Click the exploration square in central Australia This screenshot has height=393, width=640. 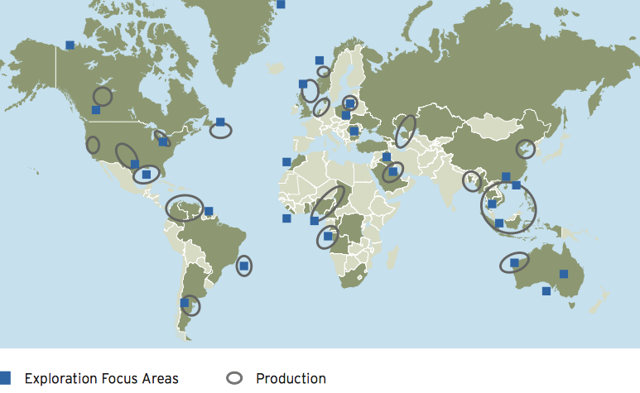point(564,274)
